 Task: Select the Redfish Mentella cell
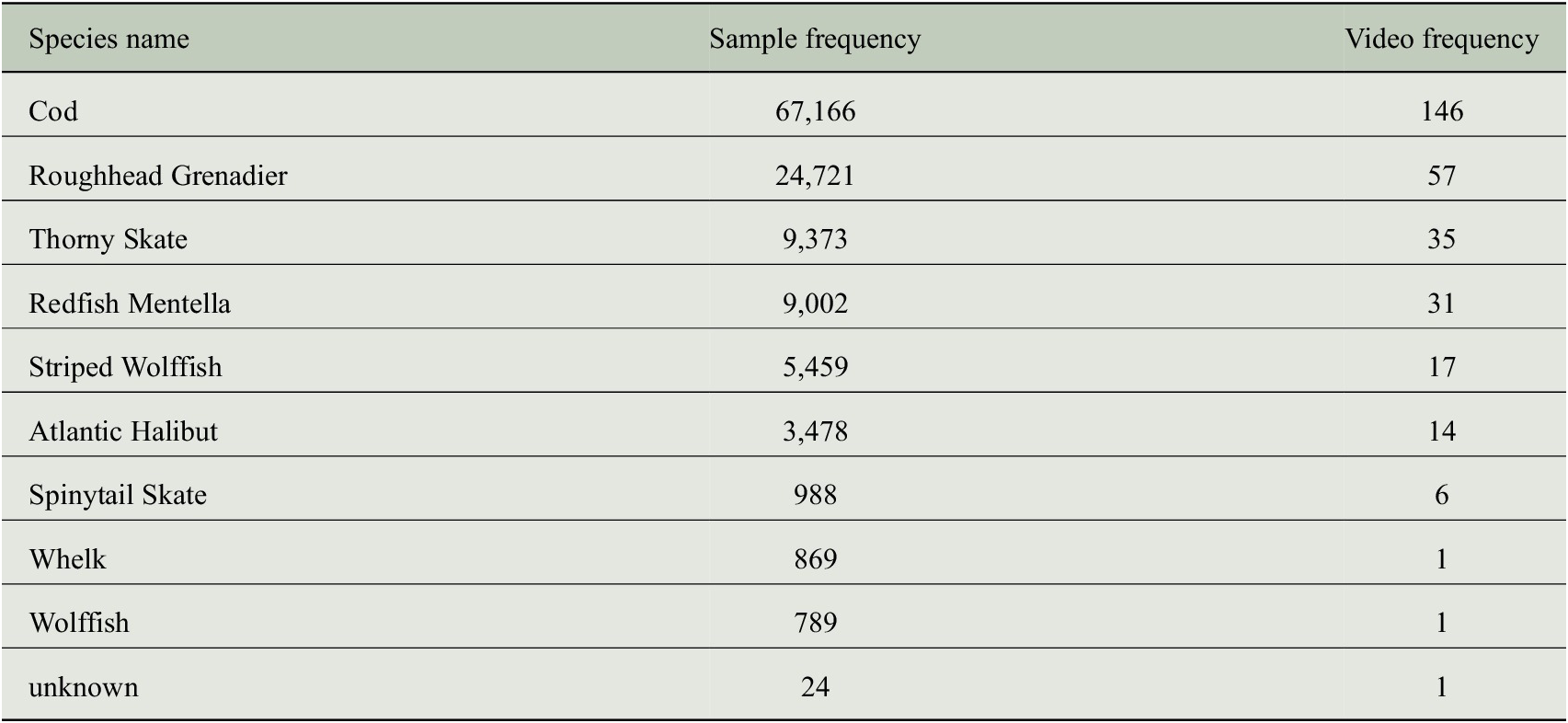point(130,304)
